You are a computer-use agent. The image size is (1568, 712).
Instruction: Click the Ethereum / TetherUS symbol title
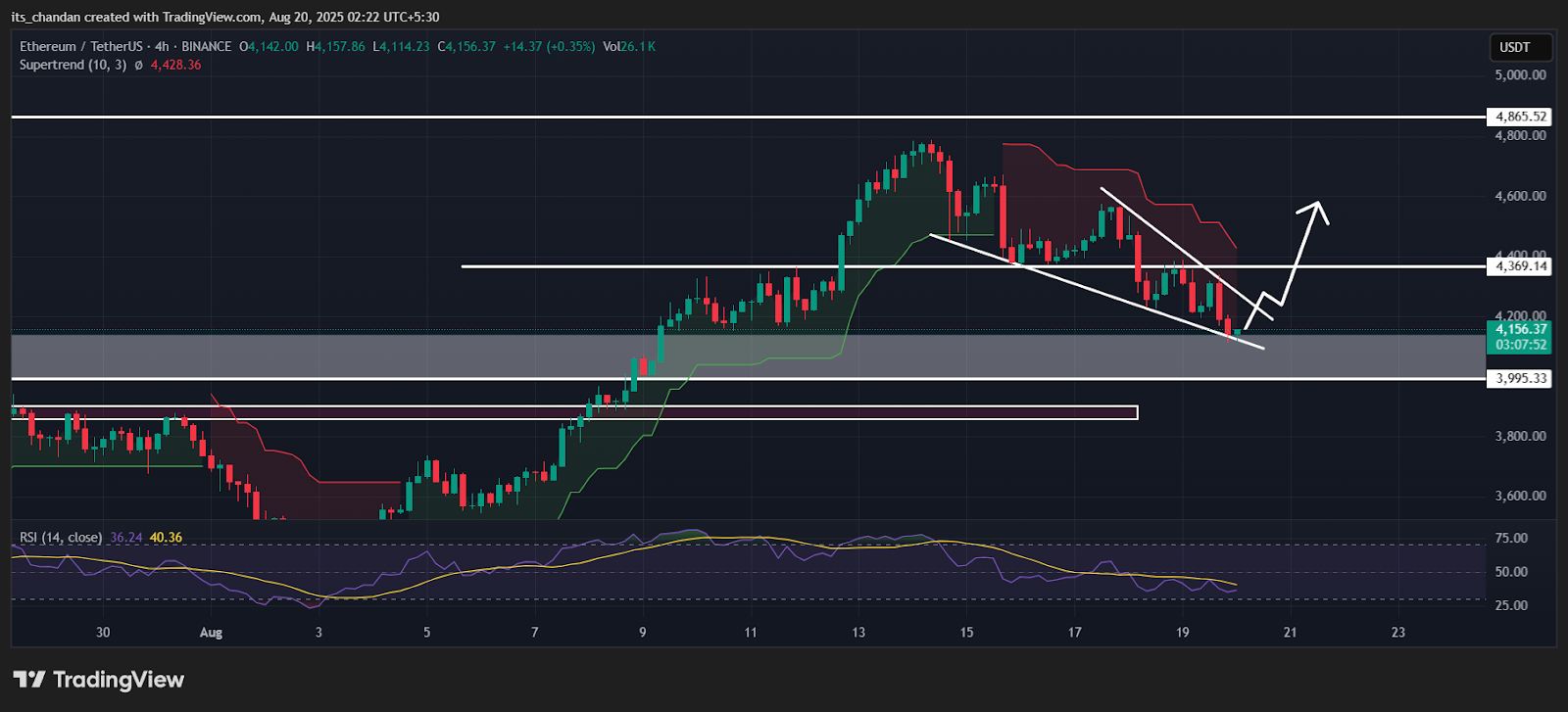[x=81, y=46]
